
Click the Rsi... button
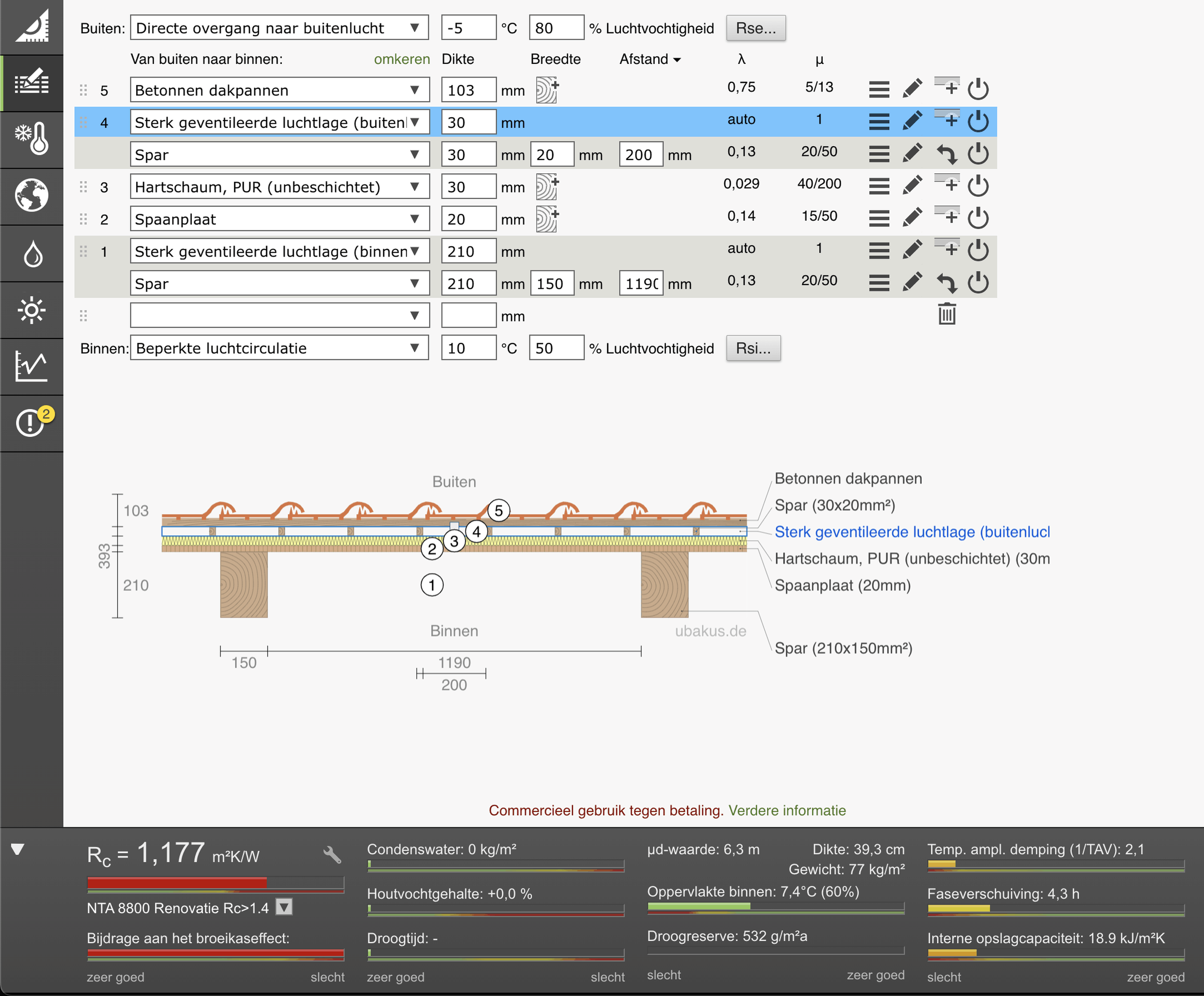(x=753, y=348)
